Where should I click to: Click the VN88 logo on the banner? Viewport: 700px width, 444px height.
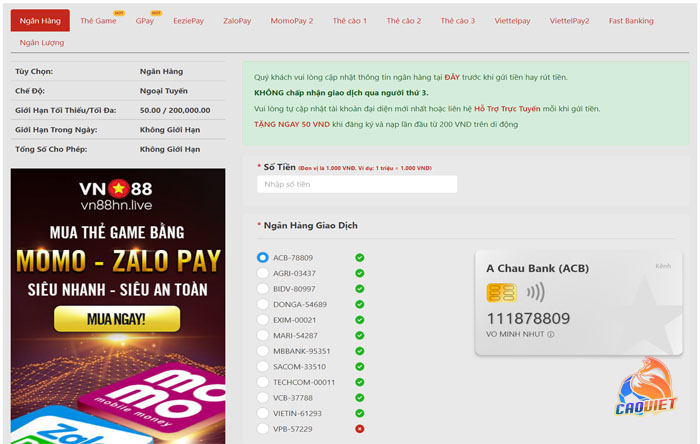(116, 189)
